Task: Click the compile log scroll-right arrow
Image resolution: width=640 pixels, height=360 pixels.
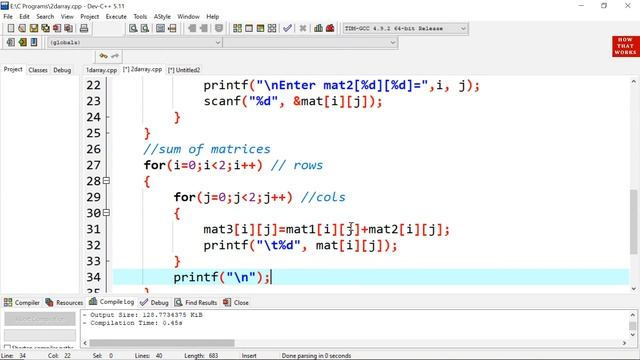Action: click(x=624, y=343)
